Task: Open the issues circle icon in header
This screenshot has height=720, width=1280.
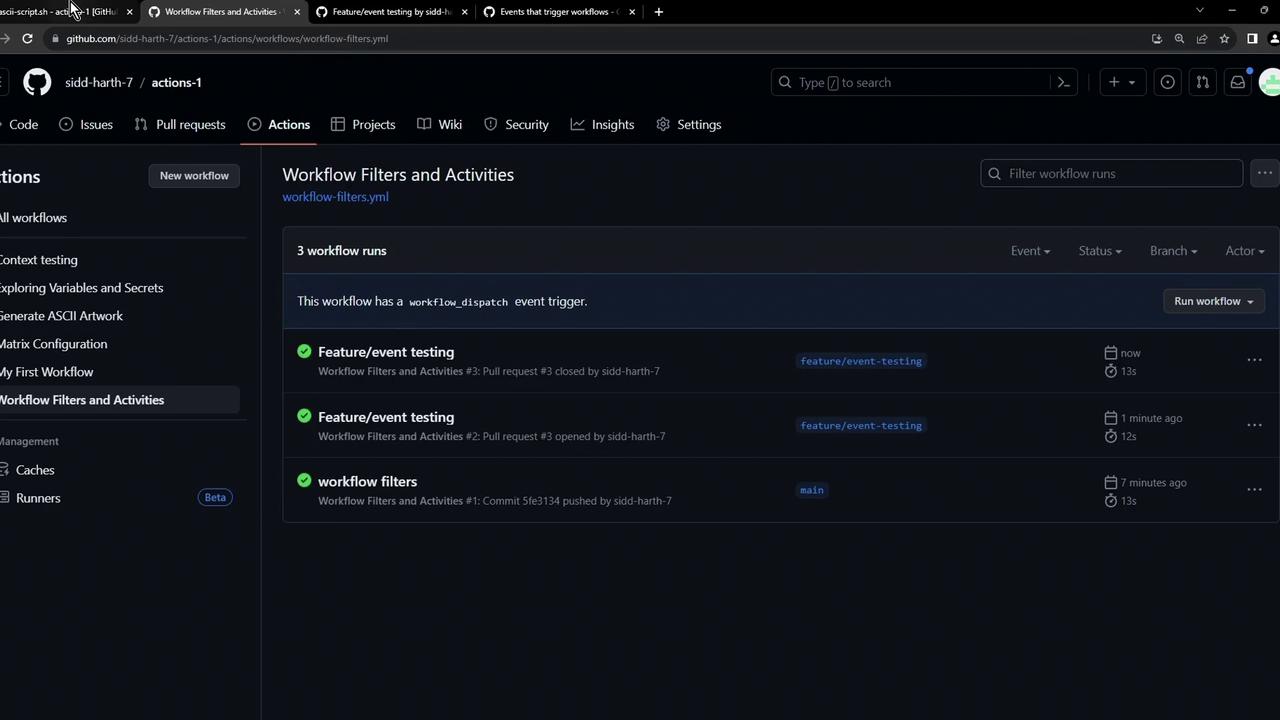Action: click(1167, 82)
